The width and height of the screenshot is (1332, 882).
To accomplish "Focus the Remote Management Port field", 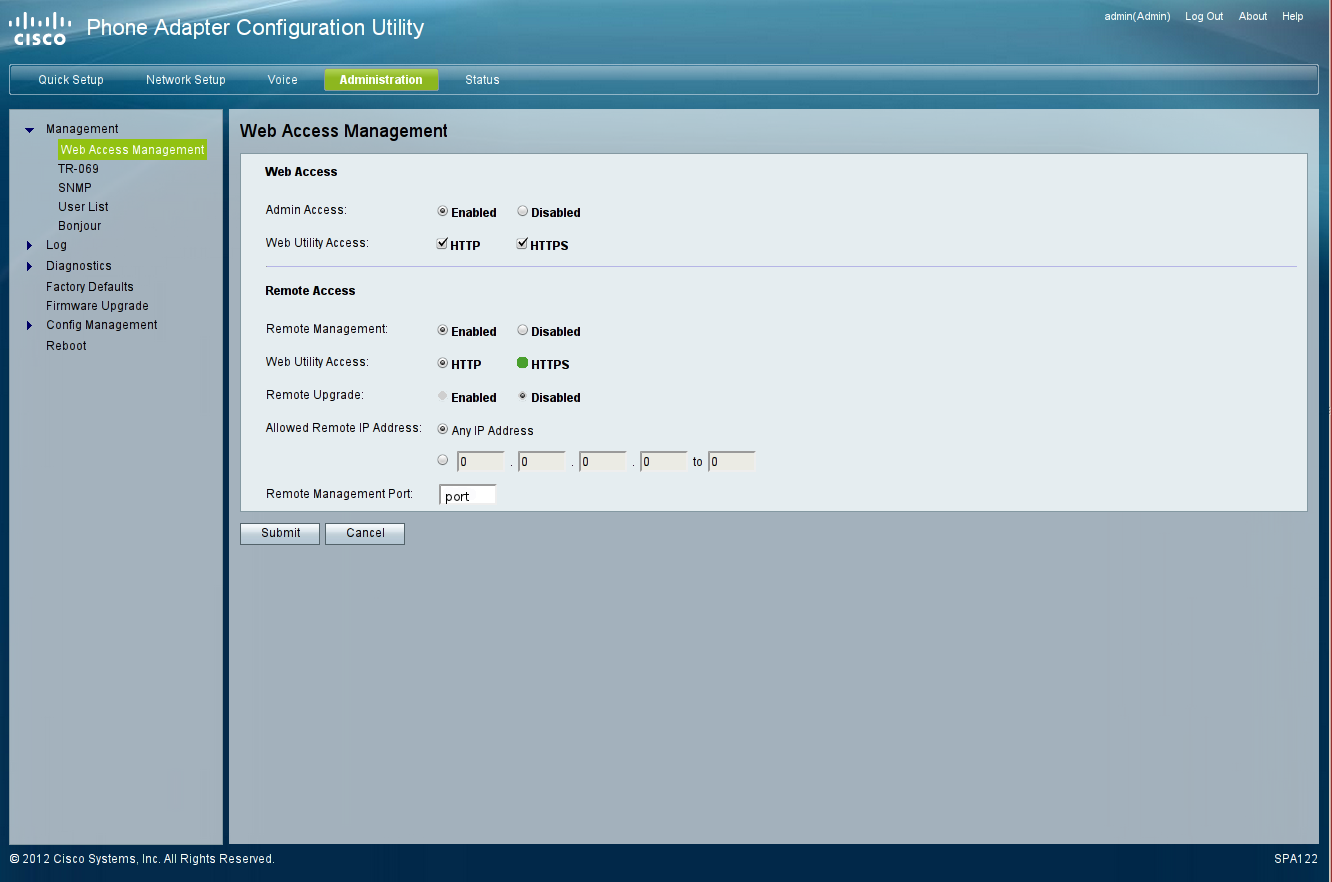I will pos(467,496).
